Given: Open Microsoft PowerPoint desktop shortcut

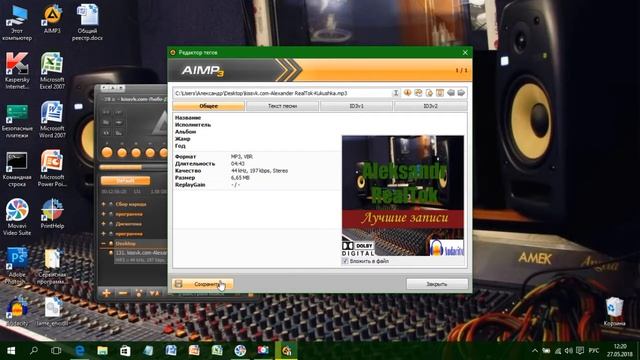Looking at the screenshot, I should 52,169.
